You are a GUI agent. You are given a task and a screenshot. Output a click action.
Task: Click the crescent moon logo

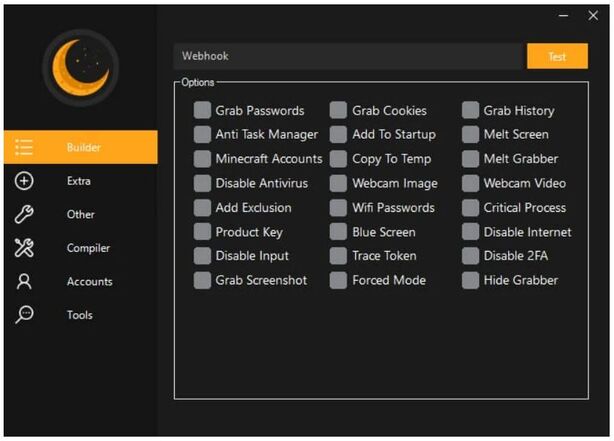coord(80,67)
